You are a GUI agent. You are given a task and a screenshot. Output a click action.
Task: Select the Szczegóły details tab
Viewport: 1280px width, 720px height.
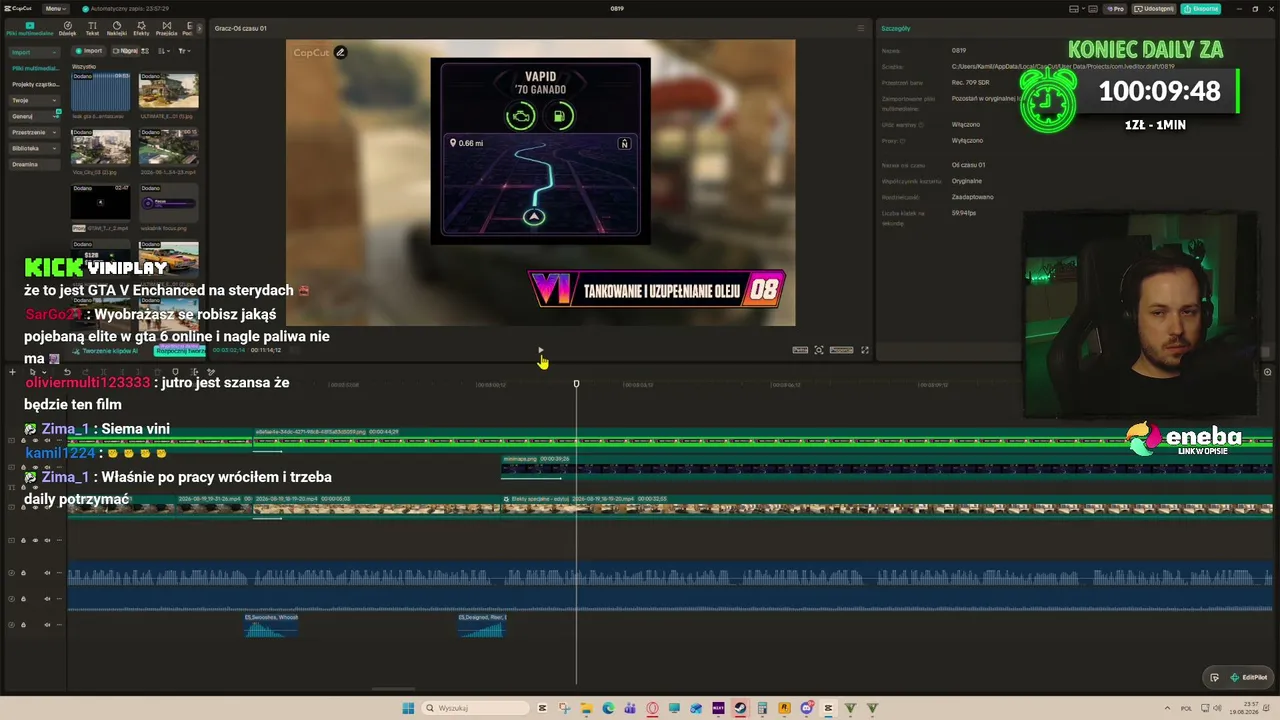point(895,28)
